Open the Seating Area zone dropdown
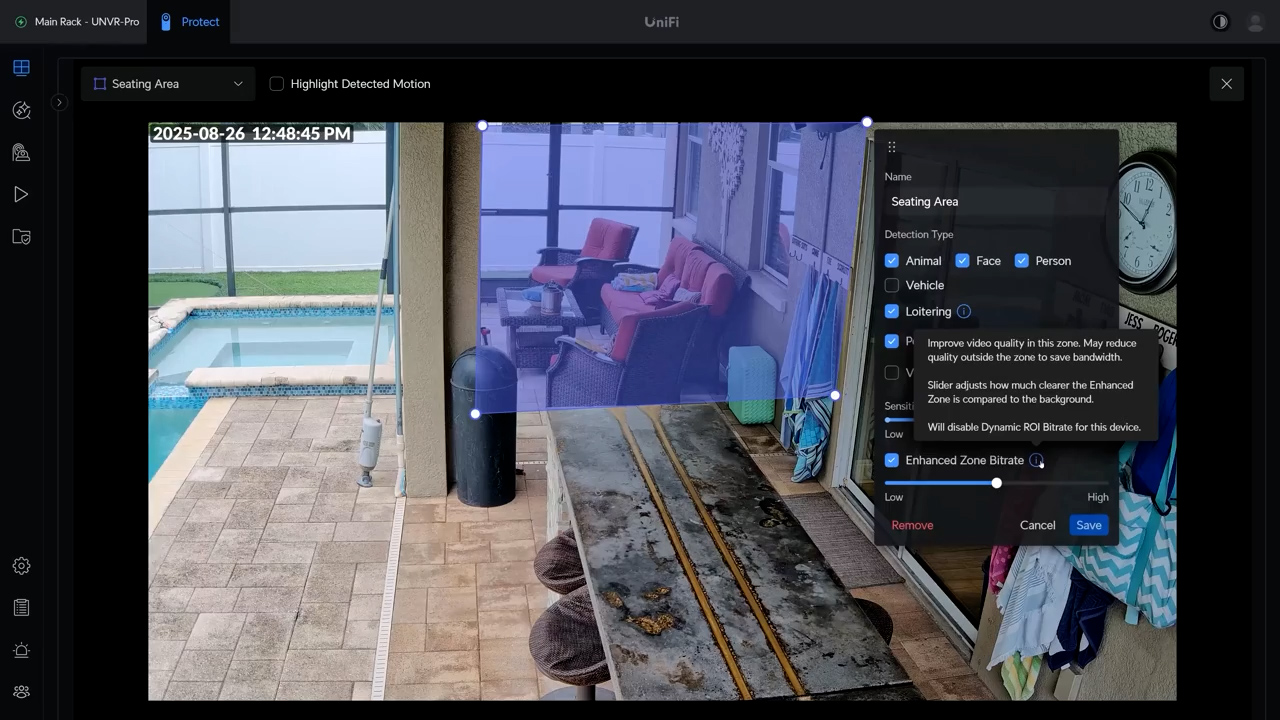This screenshot has width=1280, height=720. point(168,84)
